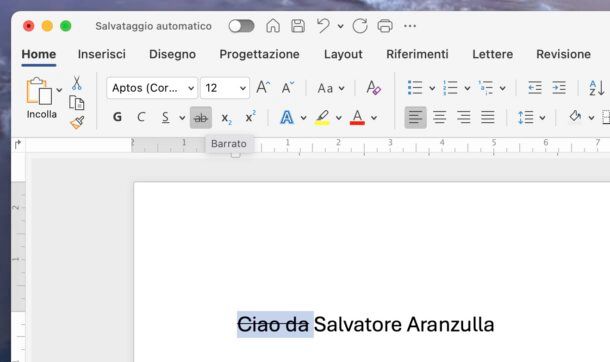Apply shading with paint bucket
610x362 pixels.
(x=575, y=117)
